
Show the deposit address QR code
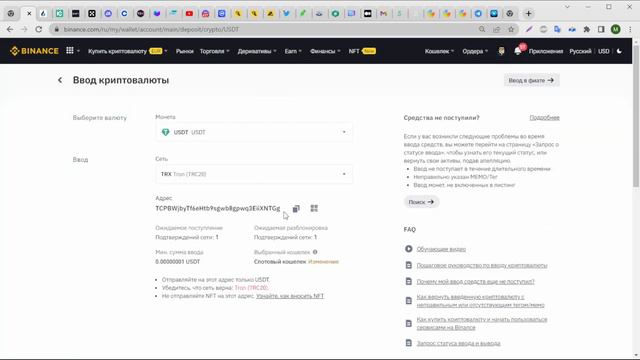(314, 209)
